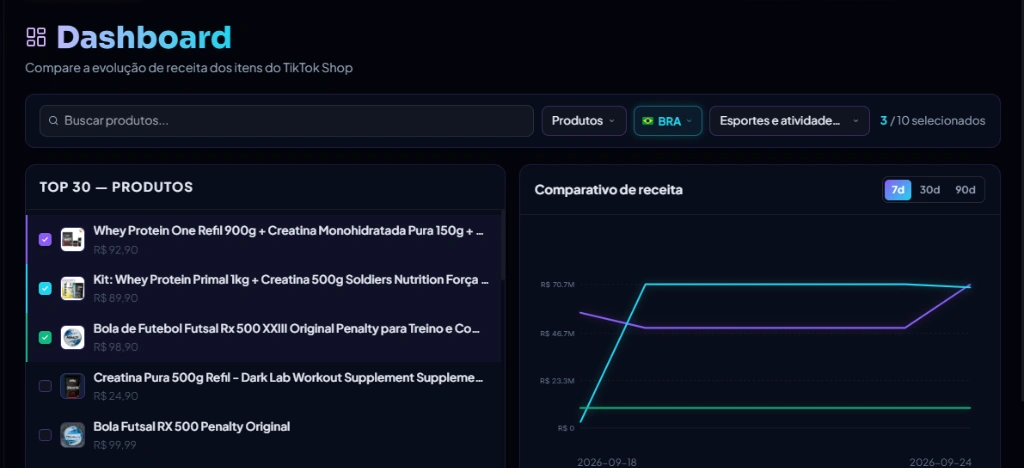Click the R$ 98,90 price

116,347
